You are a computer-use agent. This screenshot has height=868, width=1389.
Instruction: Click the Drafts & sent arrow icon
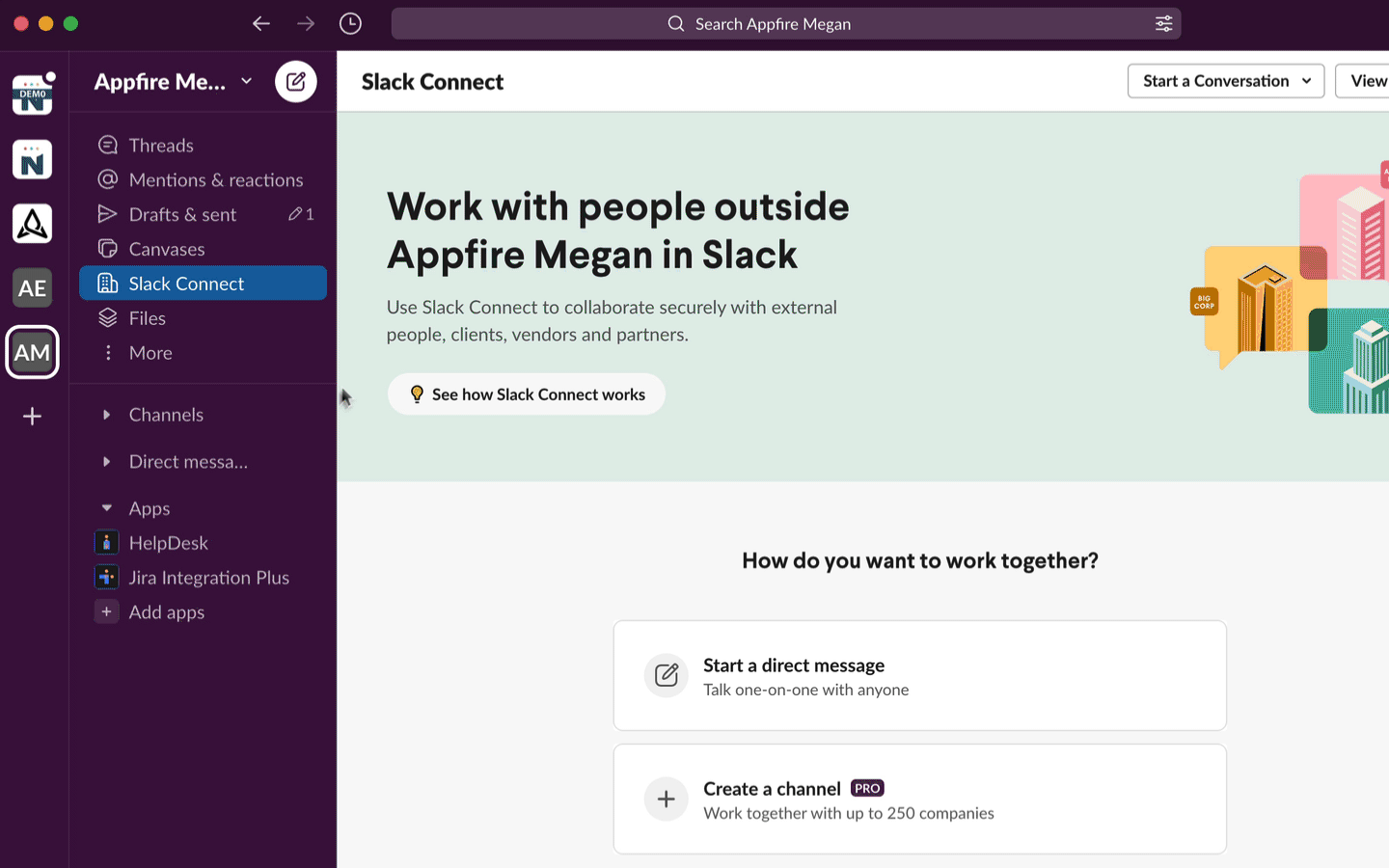click(108, 214)
